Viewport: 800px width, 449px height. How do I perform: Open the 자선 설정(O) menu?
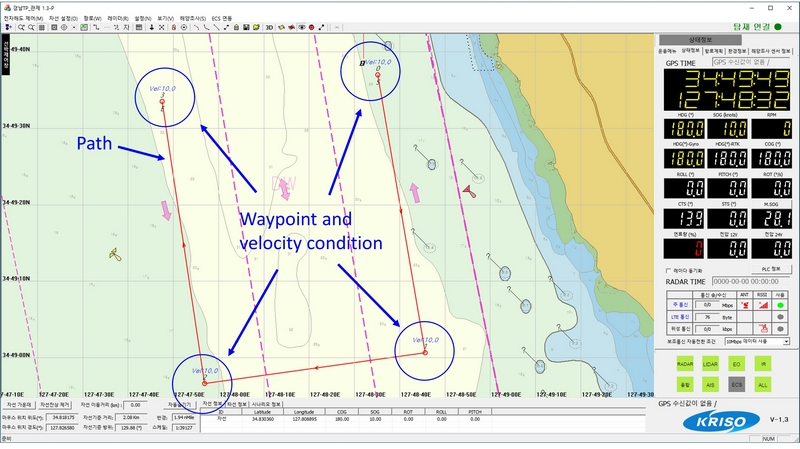63,18
